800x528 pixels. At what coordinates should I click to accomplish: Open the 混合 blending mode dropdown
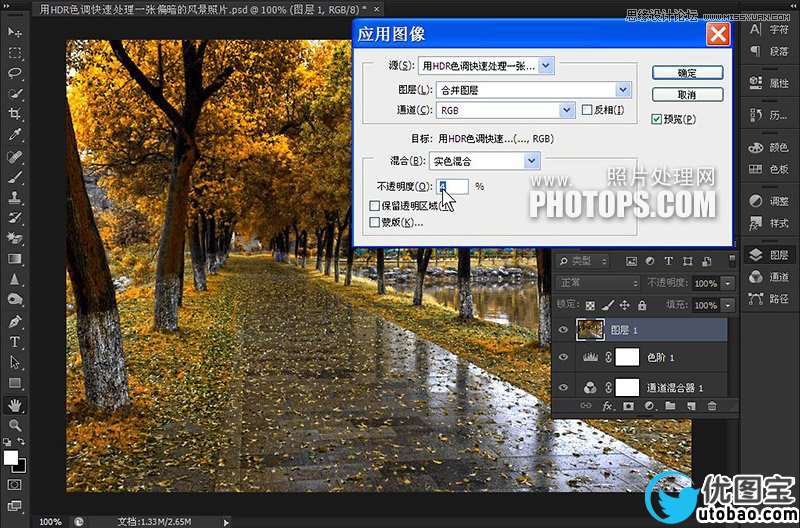click(485, 160)
